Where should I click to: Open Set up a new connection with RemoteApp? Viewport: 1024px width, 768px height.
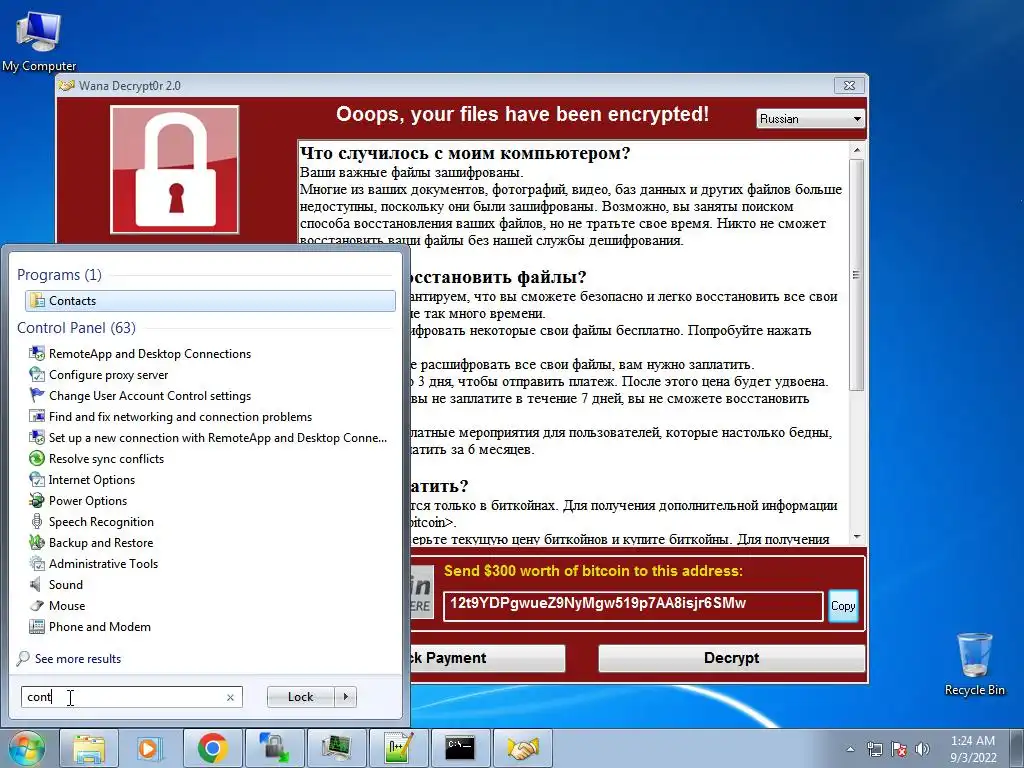point(217,438)
